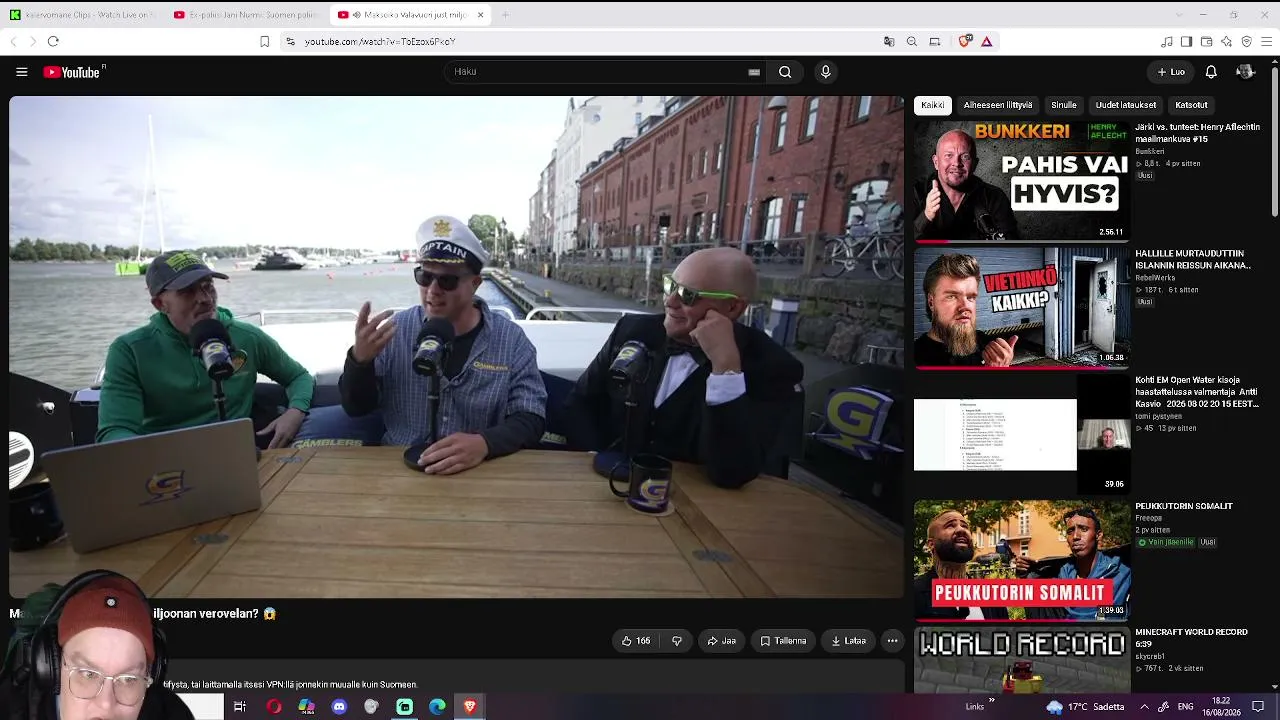1280x720 pixels.
Task: Open the Bunkkeri Pahis vai Hyvis thumbnail
Action: coord(1022,182)
